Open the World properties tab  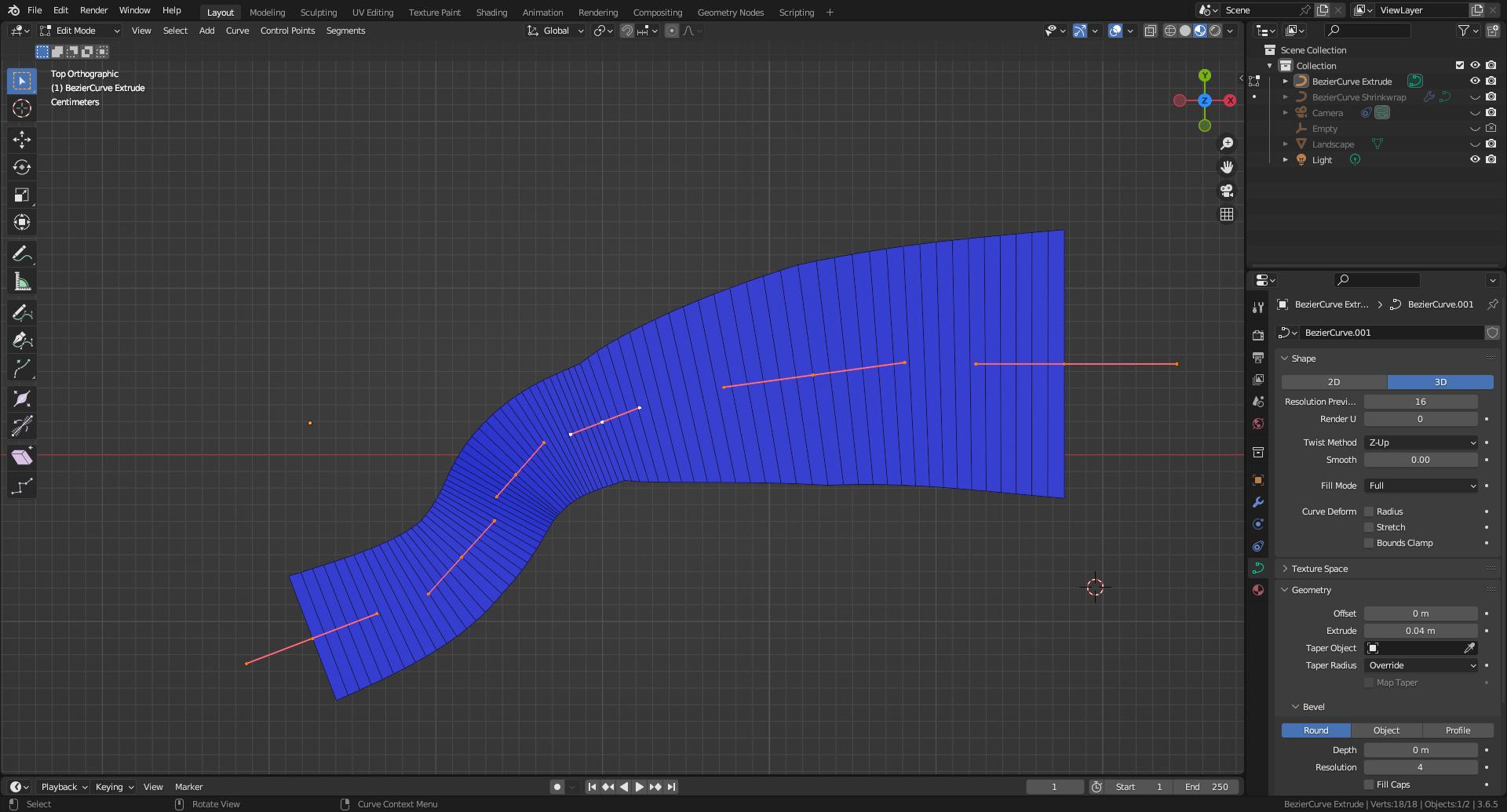(1258, 424)
